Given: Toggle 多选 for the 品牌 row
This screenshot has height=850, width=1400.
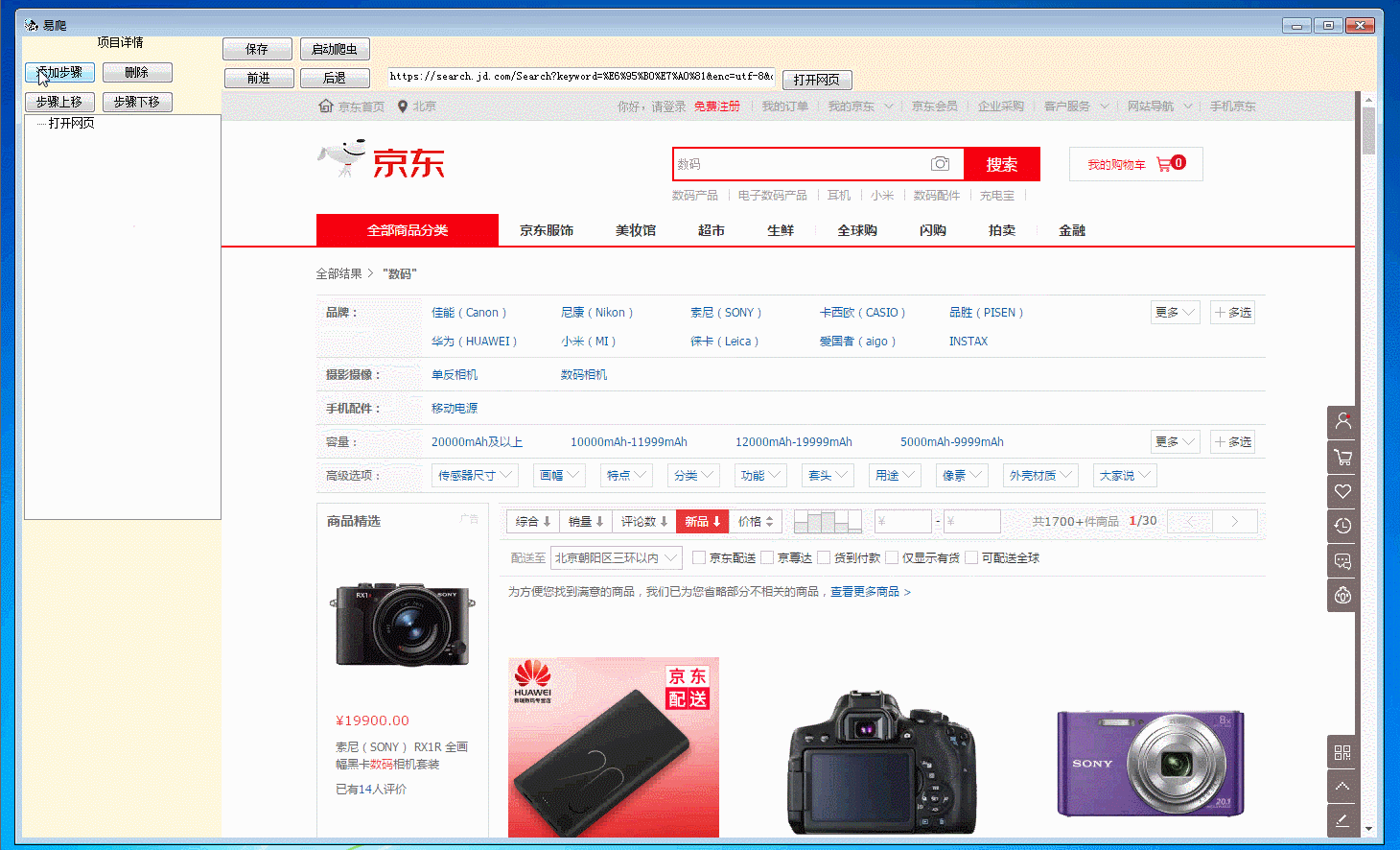Looking at the screenshot, I should 1232,312.
